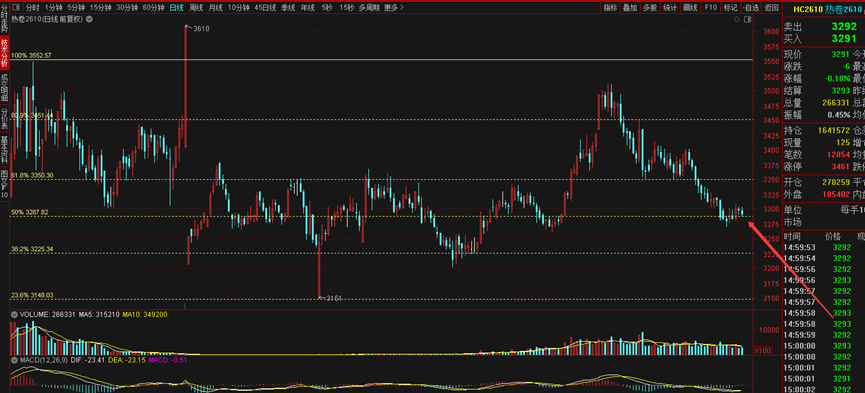Click the 涨停 3461 limit-up value
The image size is (865, 393).
[841, 166]
